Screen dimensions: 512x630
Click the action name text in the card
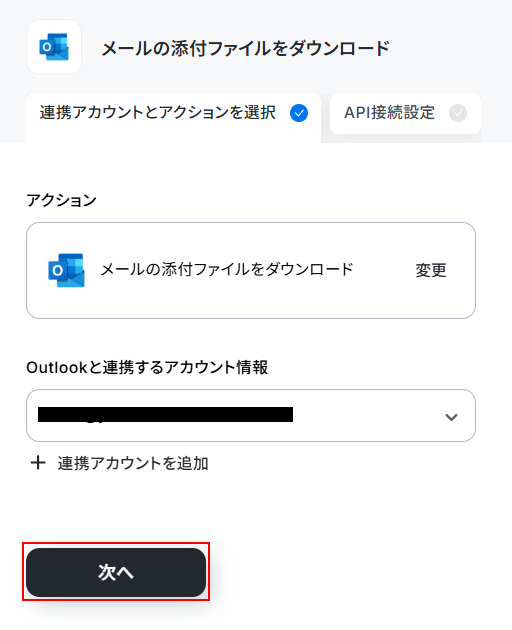point(227,270)
